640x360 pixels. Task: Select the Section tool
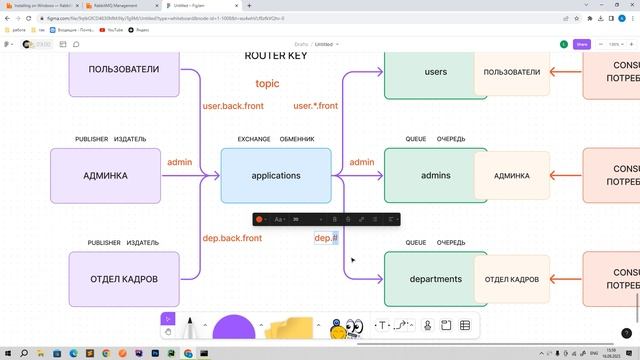click(446, 325)
